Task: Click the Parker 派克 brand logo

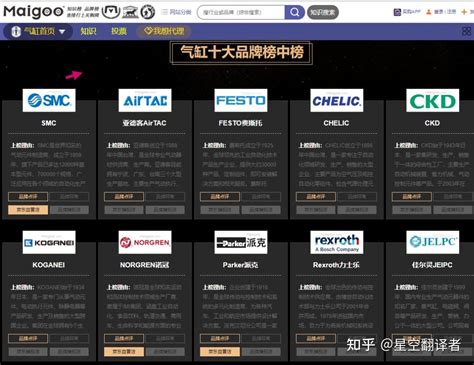Action: click(241, 242)
